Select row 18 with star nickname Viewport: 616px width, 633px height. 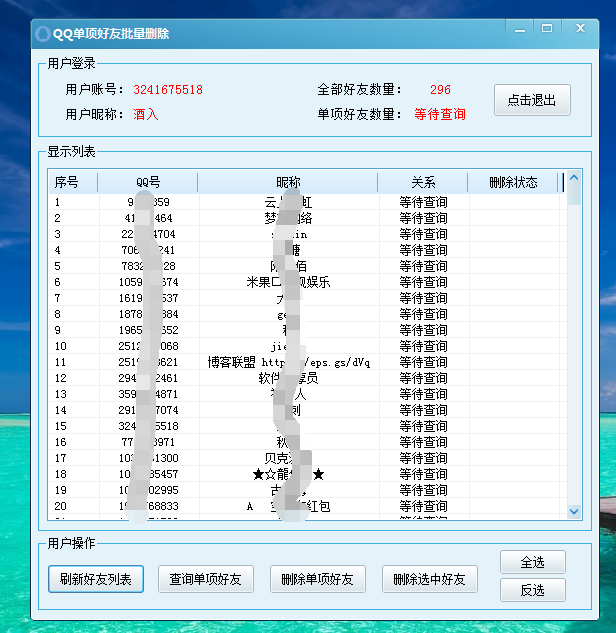point(308,474)
